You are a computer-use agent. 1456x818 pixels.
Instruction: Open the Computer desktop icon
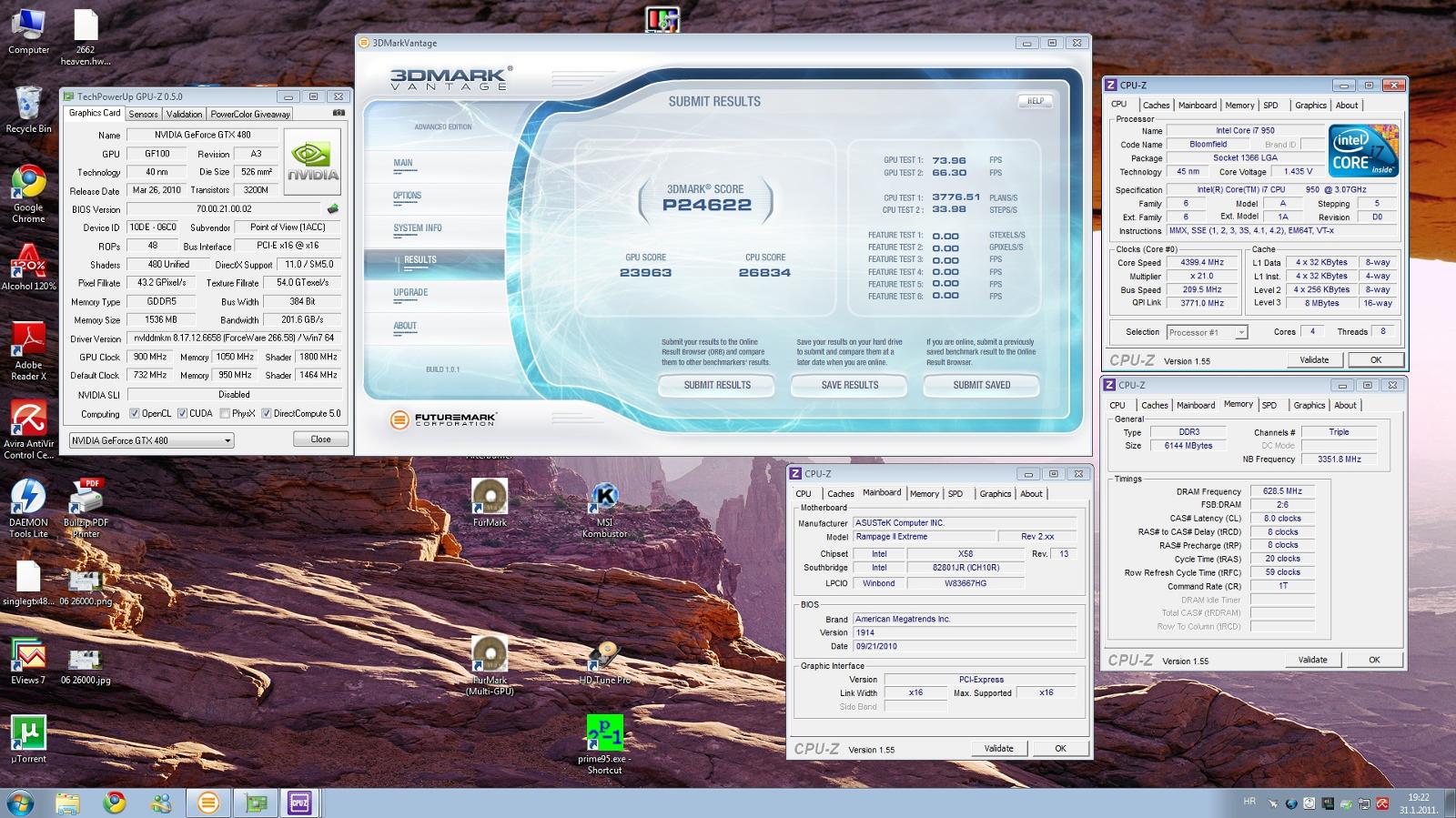(28, 33)
